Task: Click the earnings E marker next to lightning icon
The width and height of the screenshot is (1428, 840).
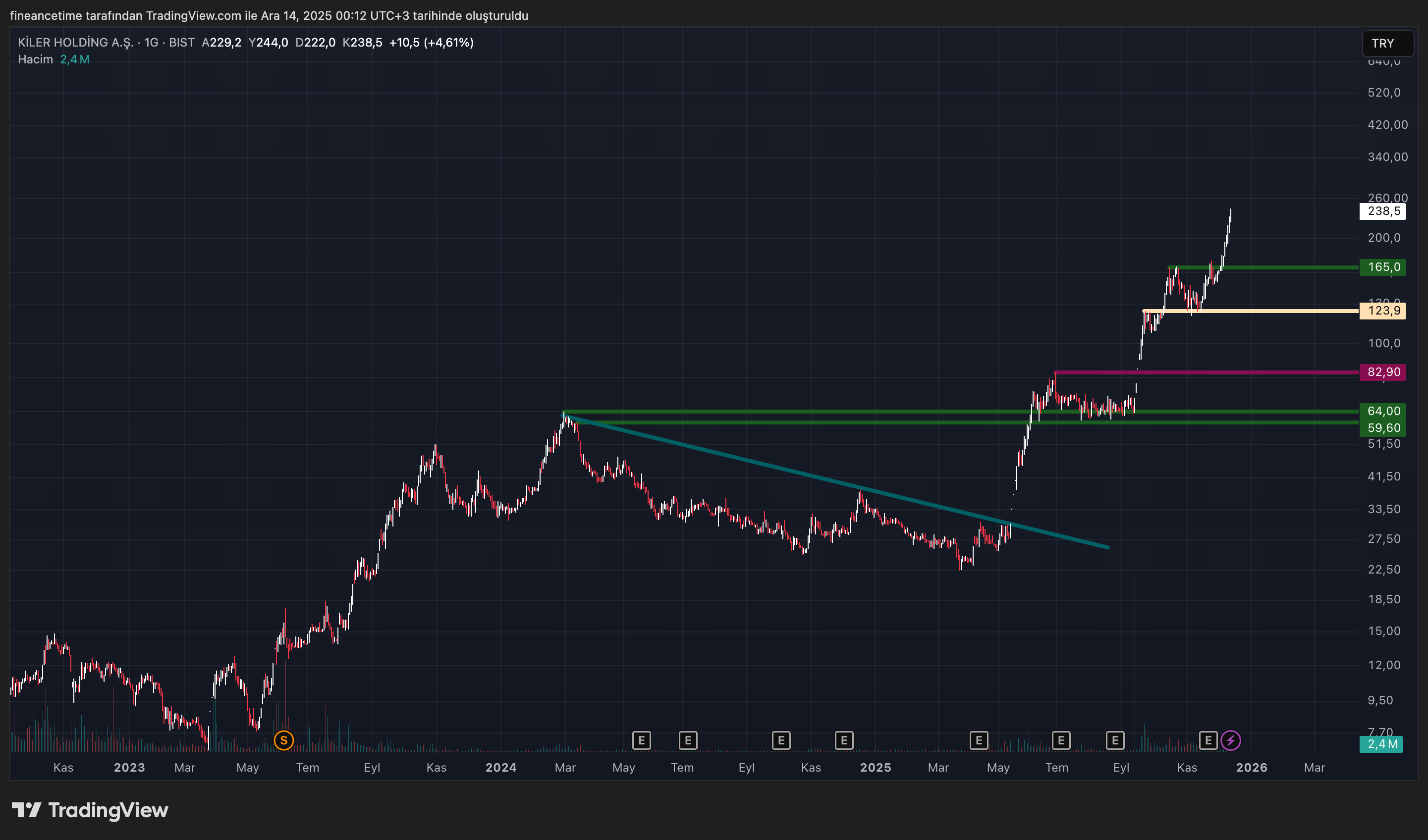Action: (x=1208, y=740)
